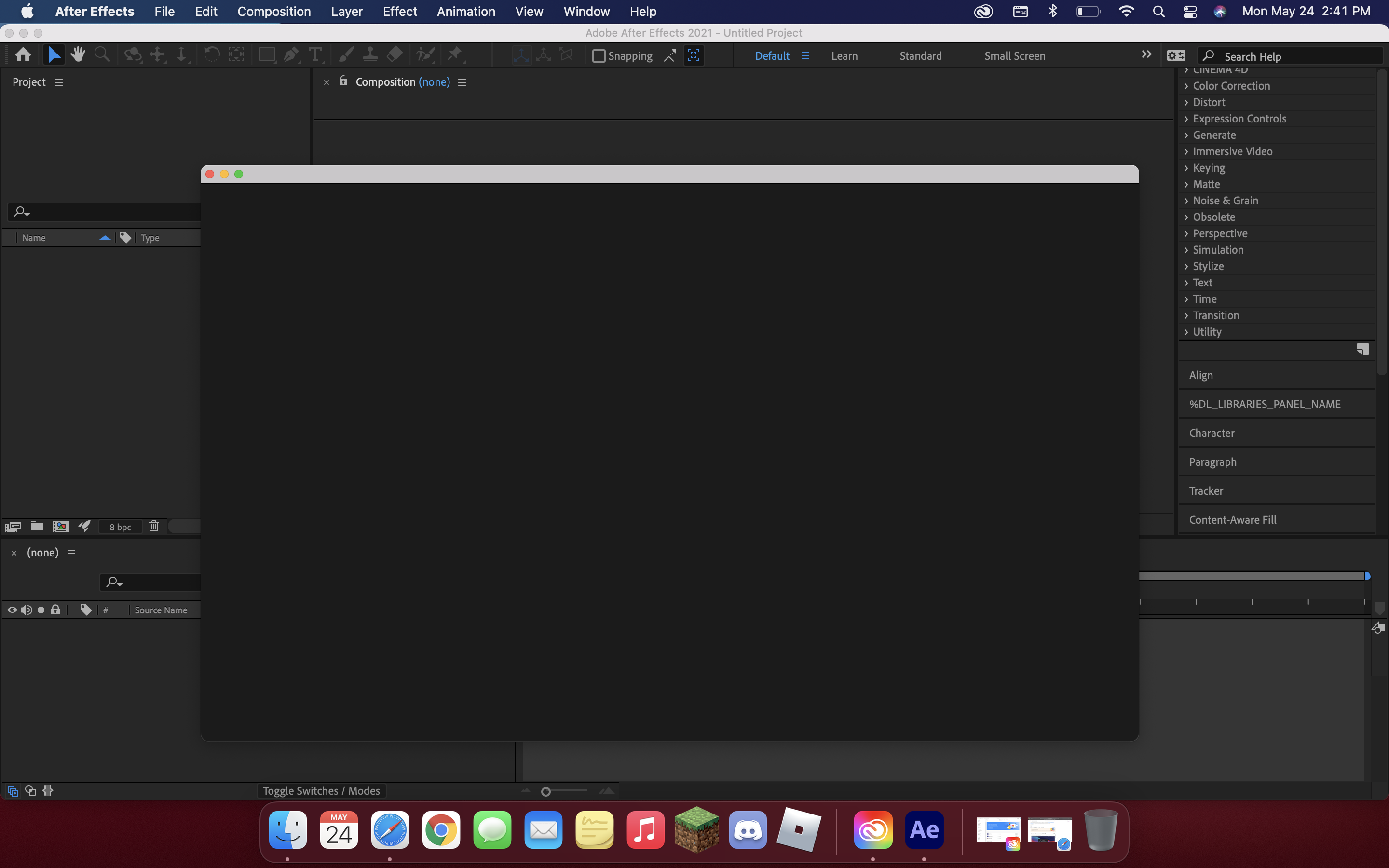Enable the Snapping checkbox
Screen dimensions: 1389x868
pos(600,55)
